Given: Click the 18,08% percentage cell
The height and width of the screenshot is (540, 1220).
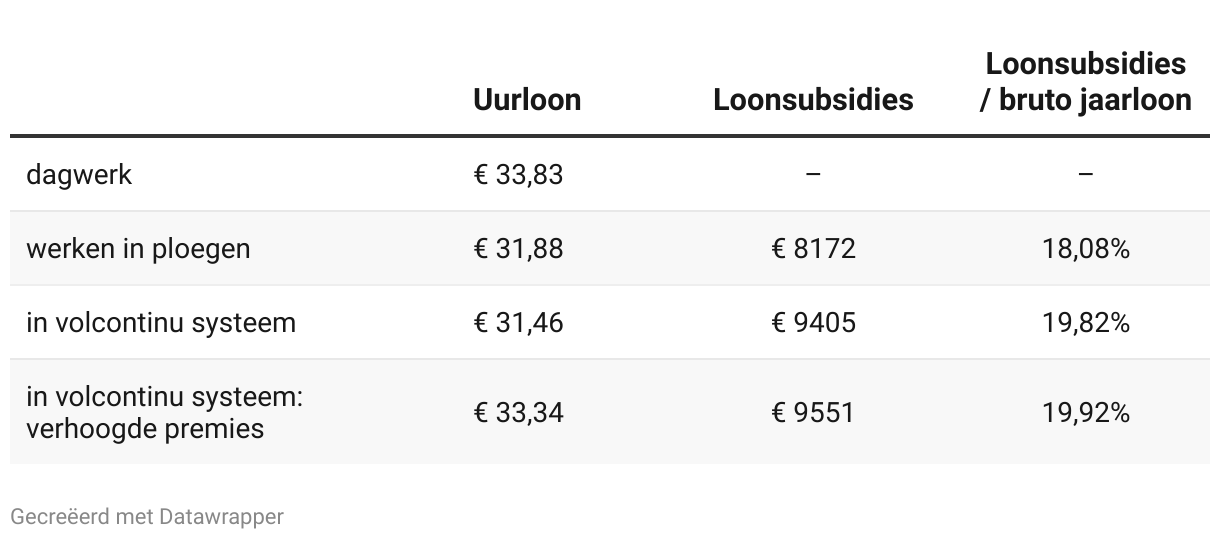Looking at the screenshot, I should click(x=1086, y=249).
